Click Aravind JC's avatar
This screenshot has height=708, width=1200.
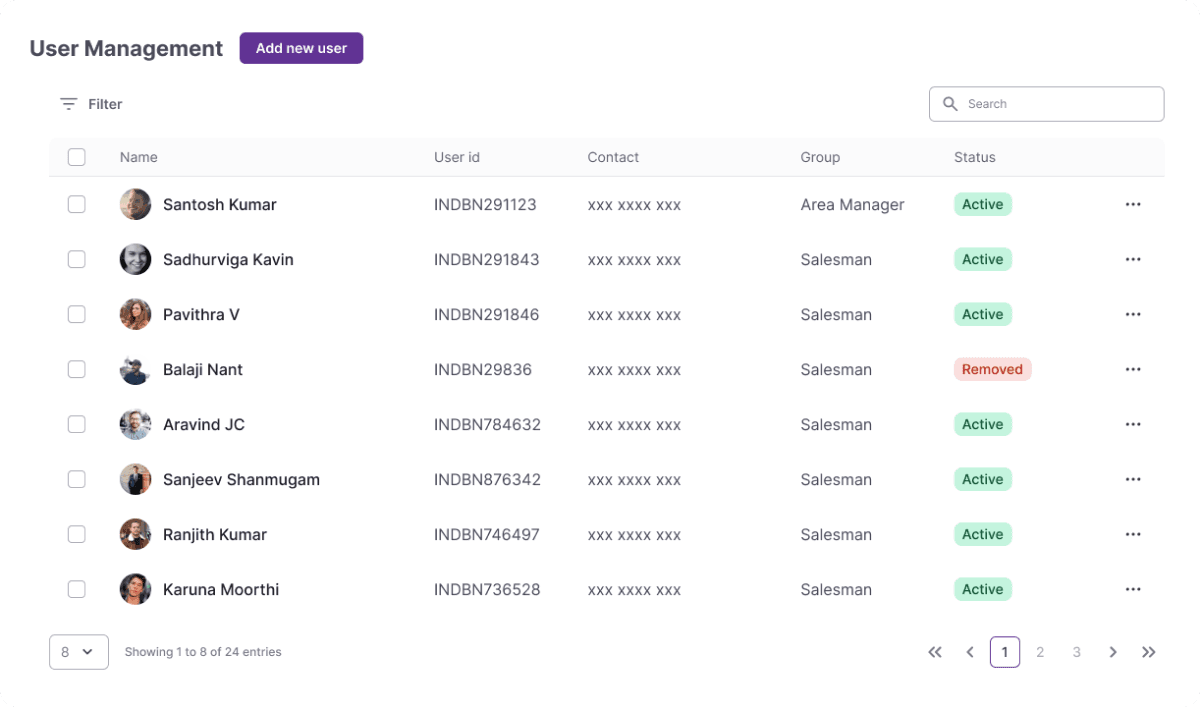[x=135, y=424]
